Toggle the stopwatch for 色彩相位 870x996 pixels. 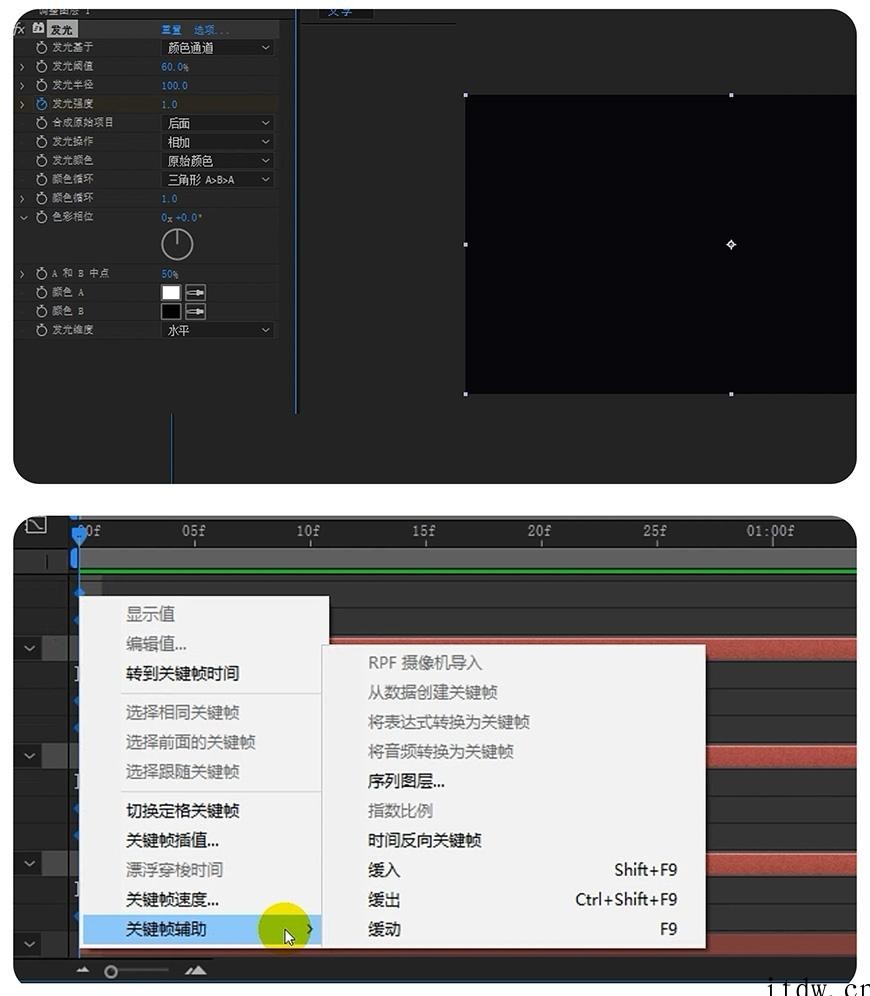coord(41,217)
